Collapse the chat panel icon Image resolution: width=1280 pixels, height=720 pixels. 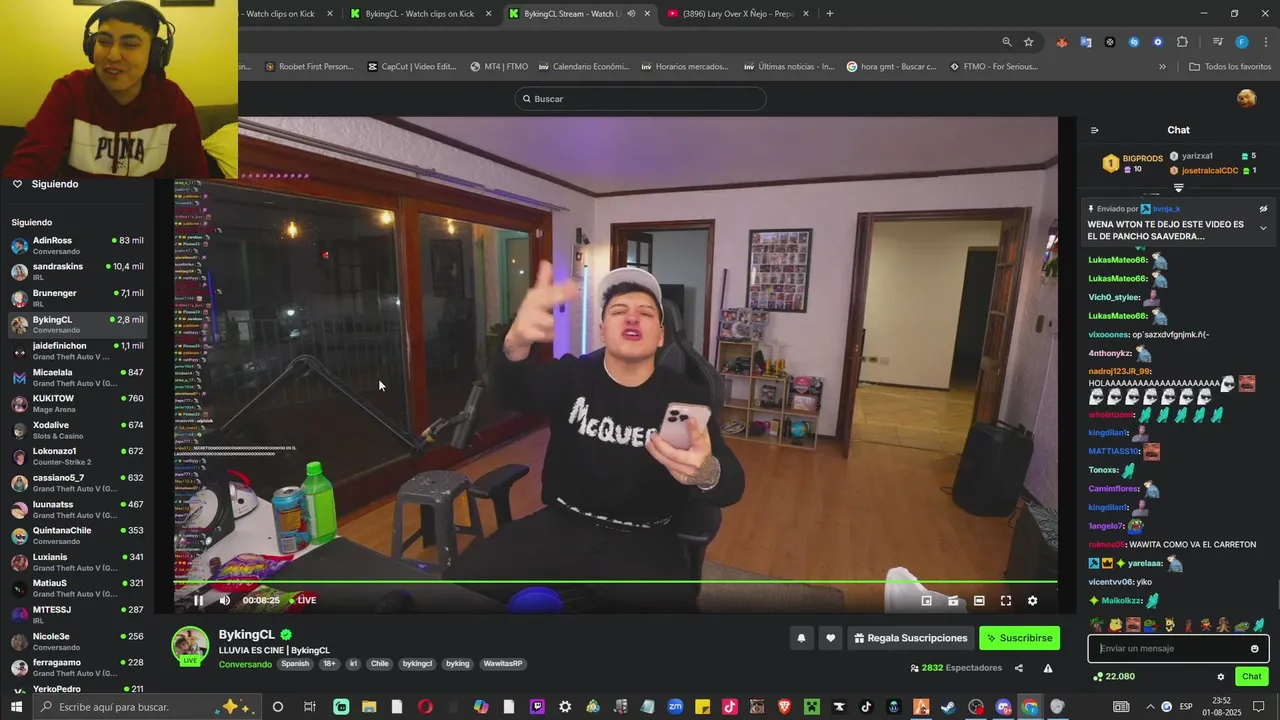click(1094, 130)
